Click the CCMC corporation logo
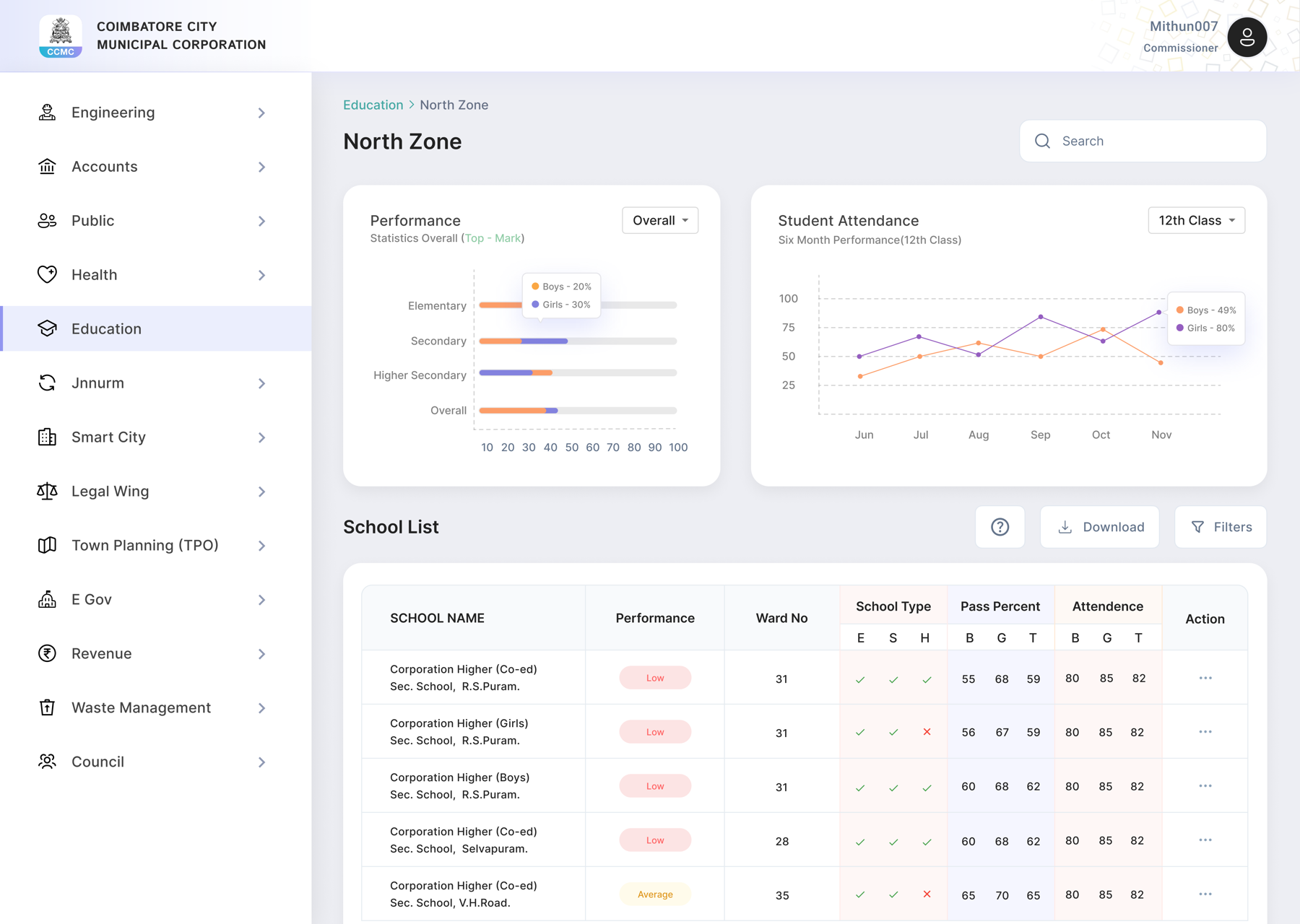 pyautogui.click(x=61, y=36)
